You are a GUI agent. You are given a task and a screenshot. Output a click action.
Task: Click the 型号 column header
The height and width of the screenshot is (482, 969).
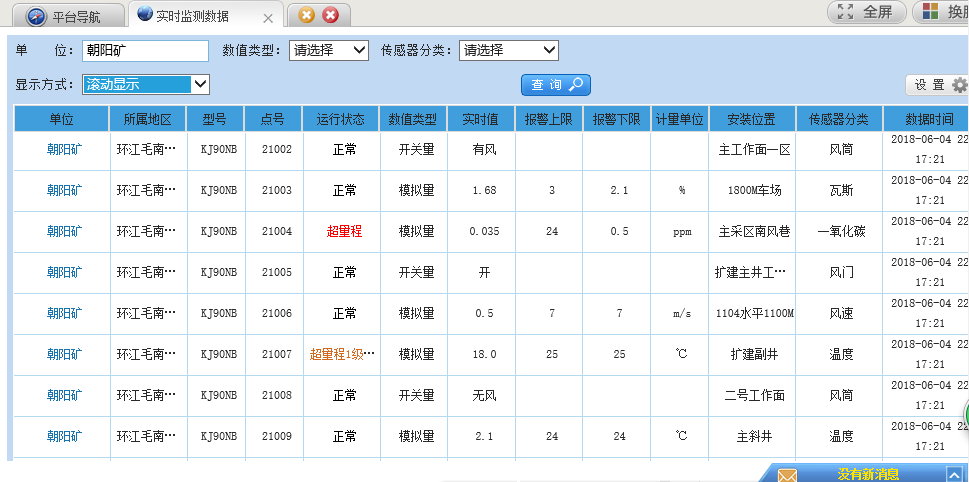pyautogui.click(x=214, y=119)
